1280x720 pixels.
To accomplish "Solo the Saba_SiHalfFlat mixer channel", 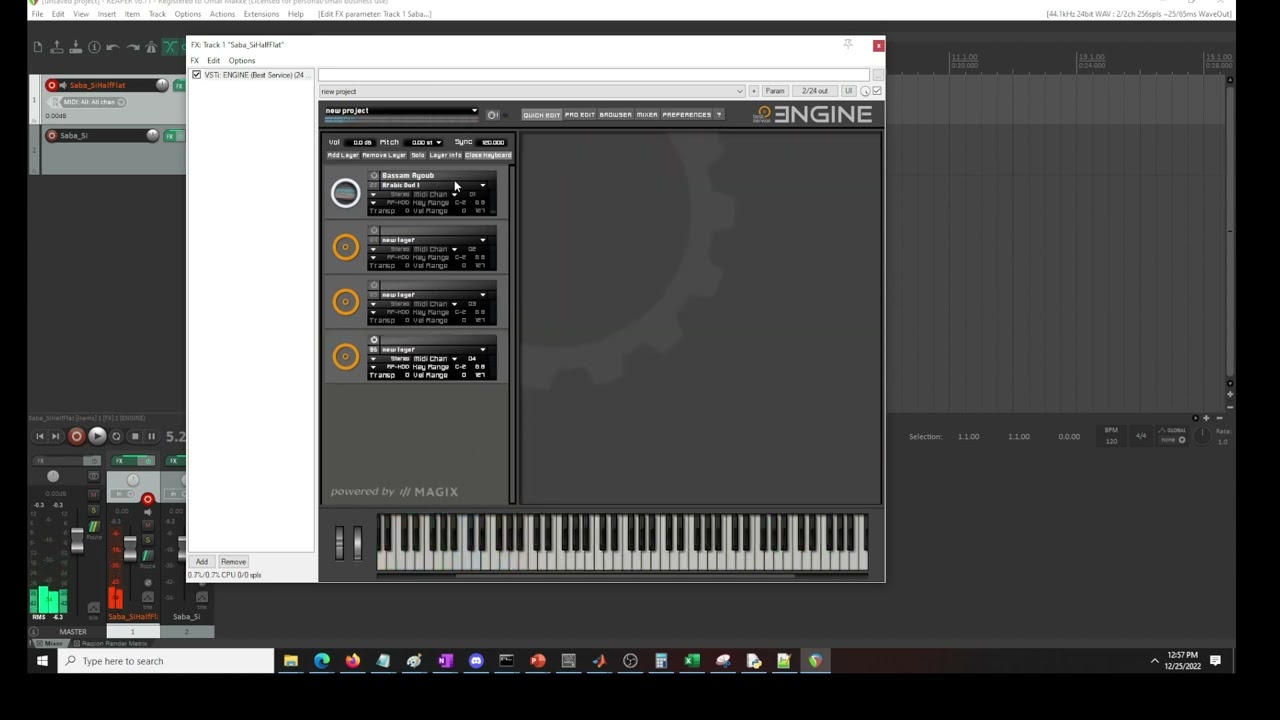I will tap(148, 541).
